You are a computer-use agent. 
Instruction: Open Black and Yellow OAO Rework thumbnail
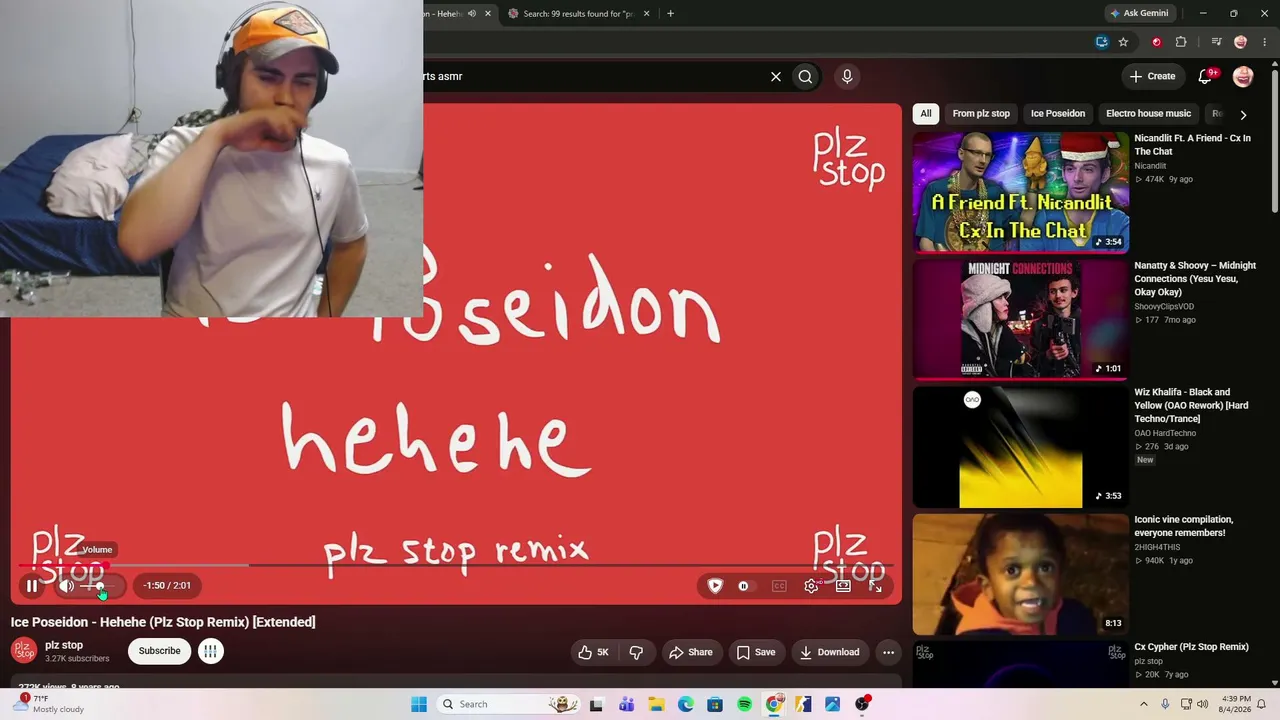(x=1021, y=447)
